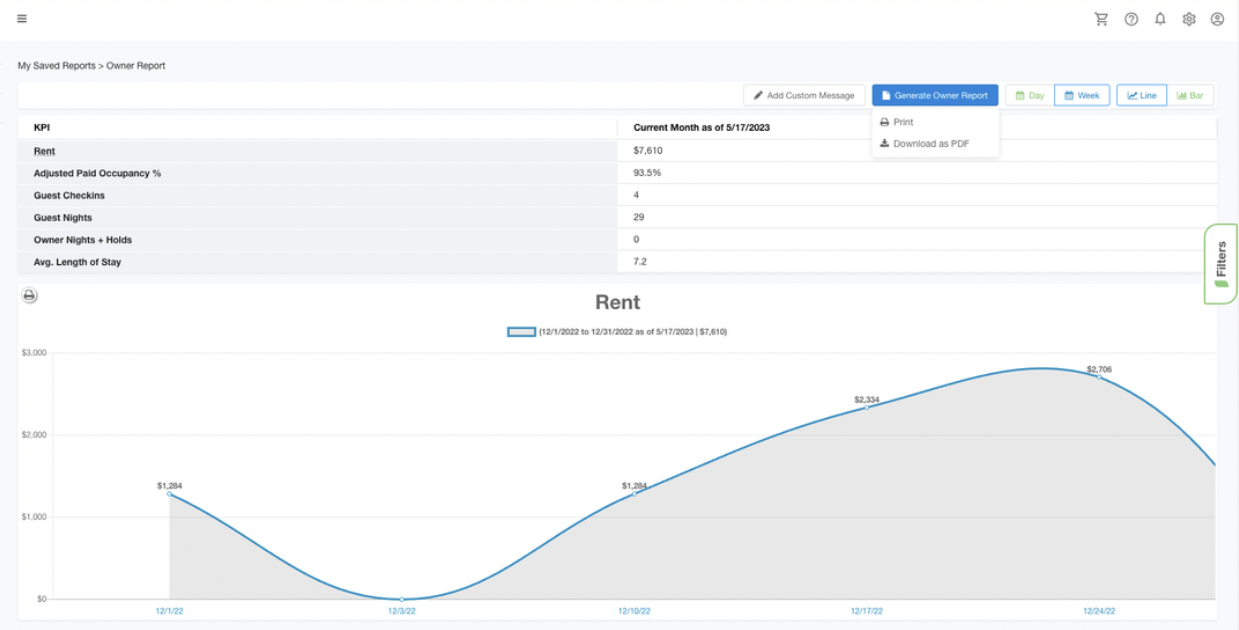Select the Print option's printer icon
The width and height of the screenshot is (1239, 630).
click(x=884, y=121)
